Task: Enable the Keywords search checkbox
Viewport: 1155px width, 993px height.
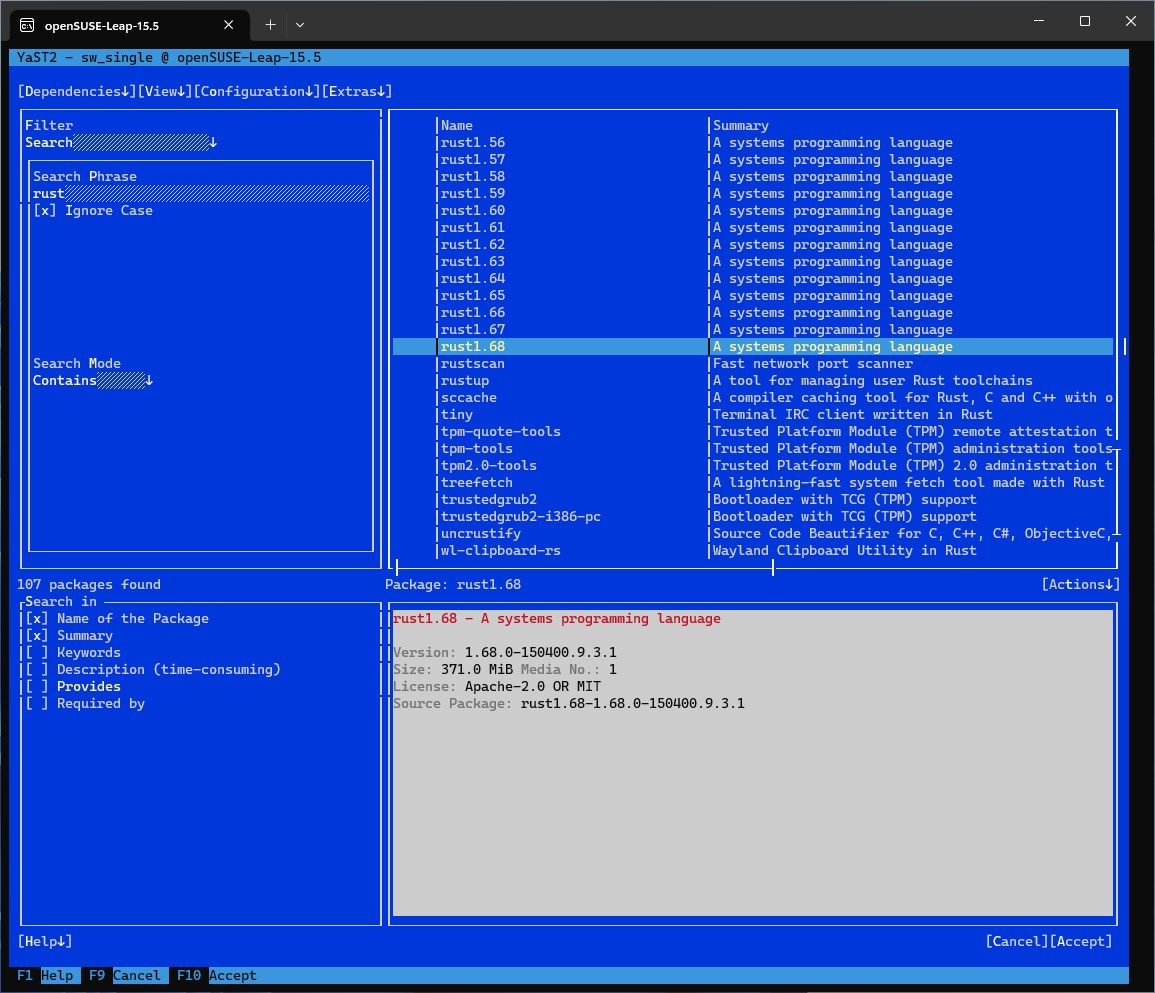Action: pos(73,653)
